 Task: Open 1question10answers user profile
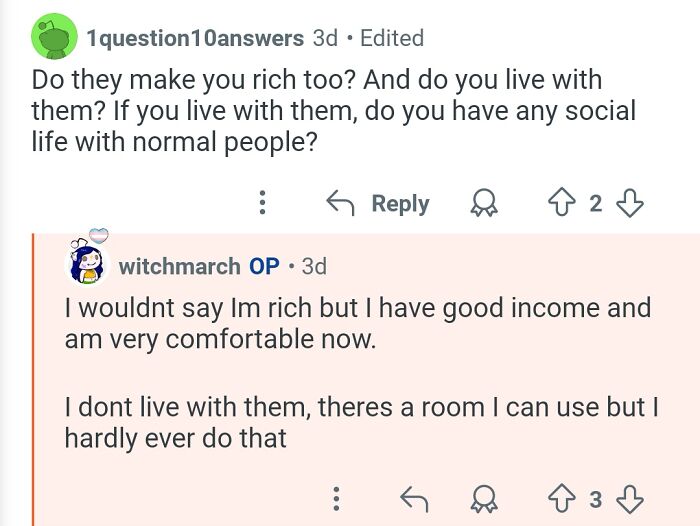click(195, 38)
